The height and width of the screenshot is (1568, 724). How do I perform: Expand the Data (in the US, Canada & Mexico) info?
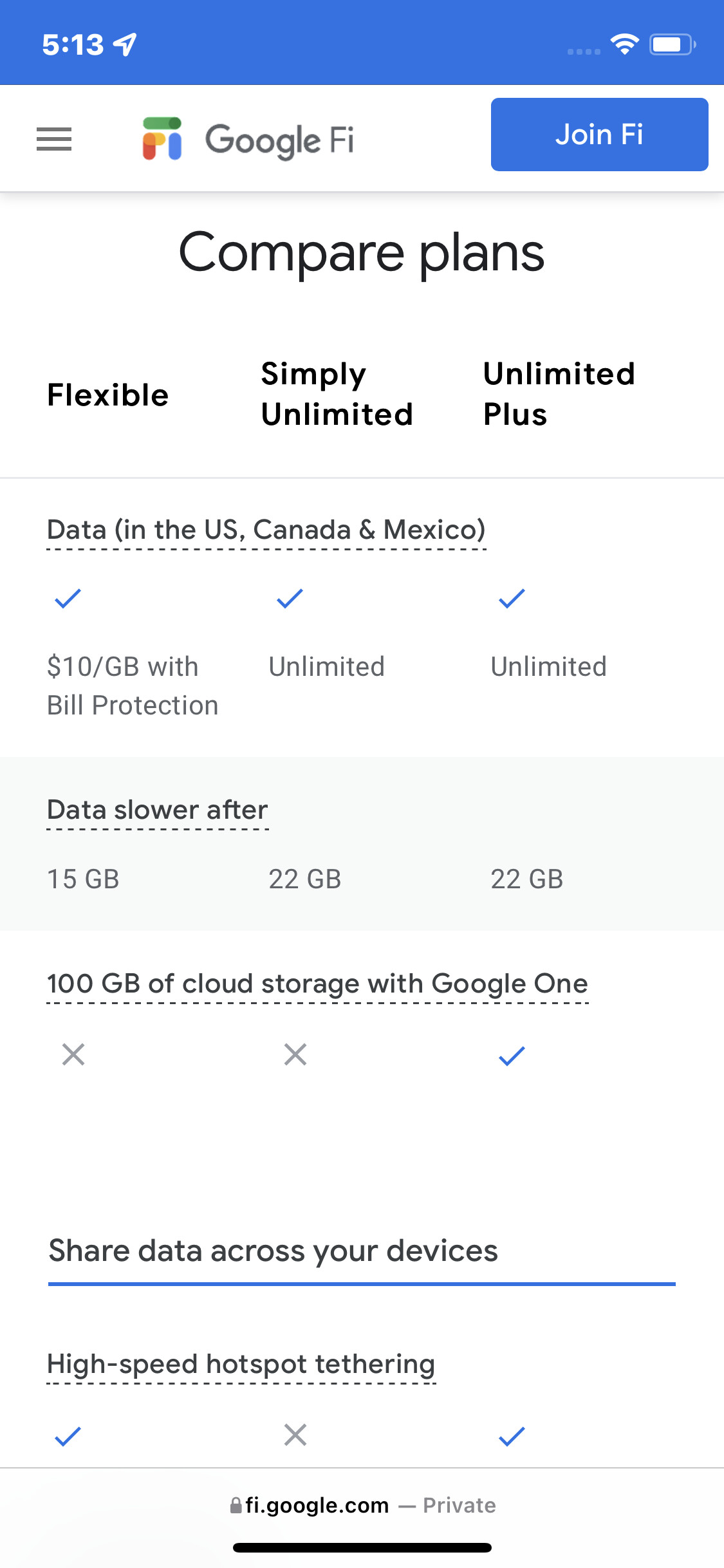click(x=266, y=530)
